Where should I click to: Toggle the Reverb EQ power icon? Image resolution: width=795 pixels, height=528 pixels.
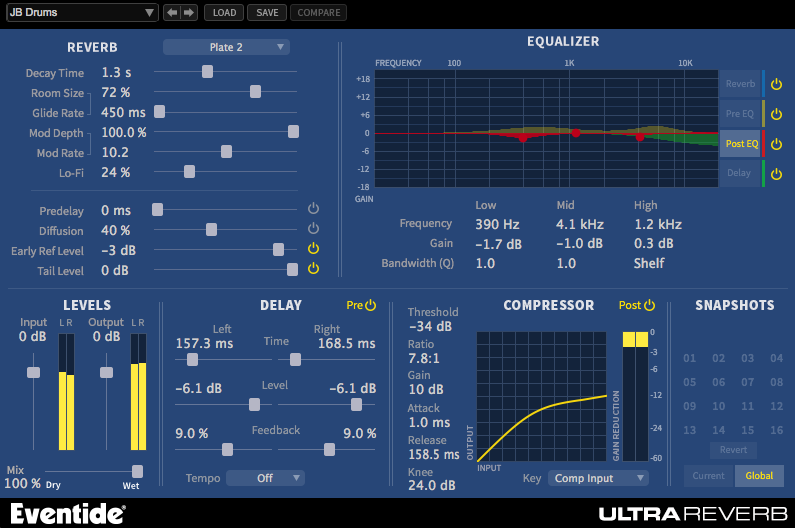(776, 84)
